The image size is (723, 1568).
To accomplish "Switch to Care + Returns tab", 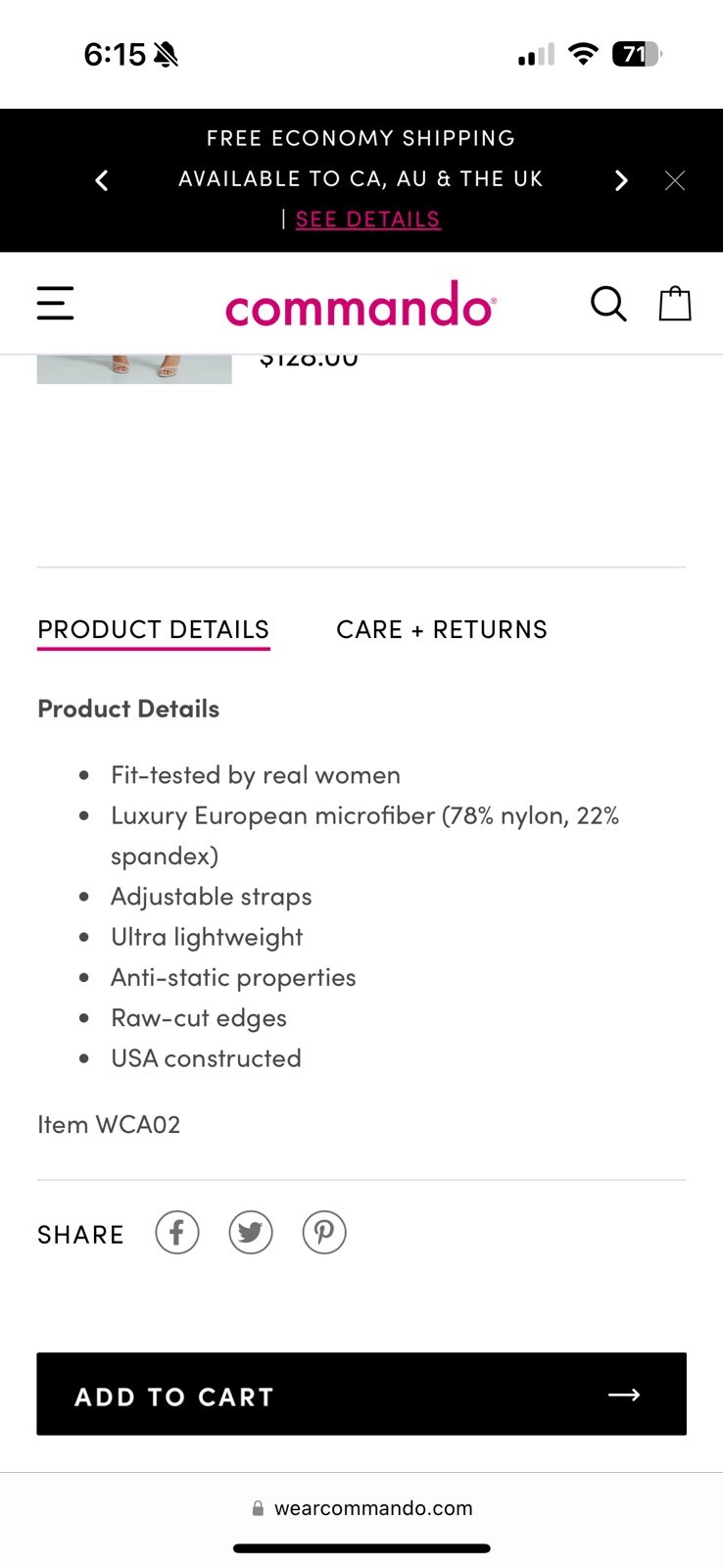I will pyautogui.click(x=442, y=629).
